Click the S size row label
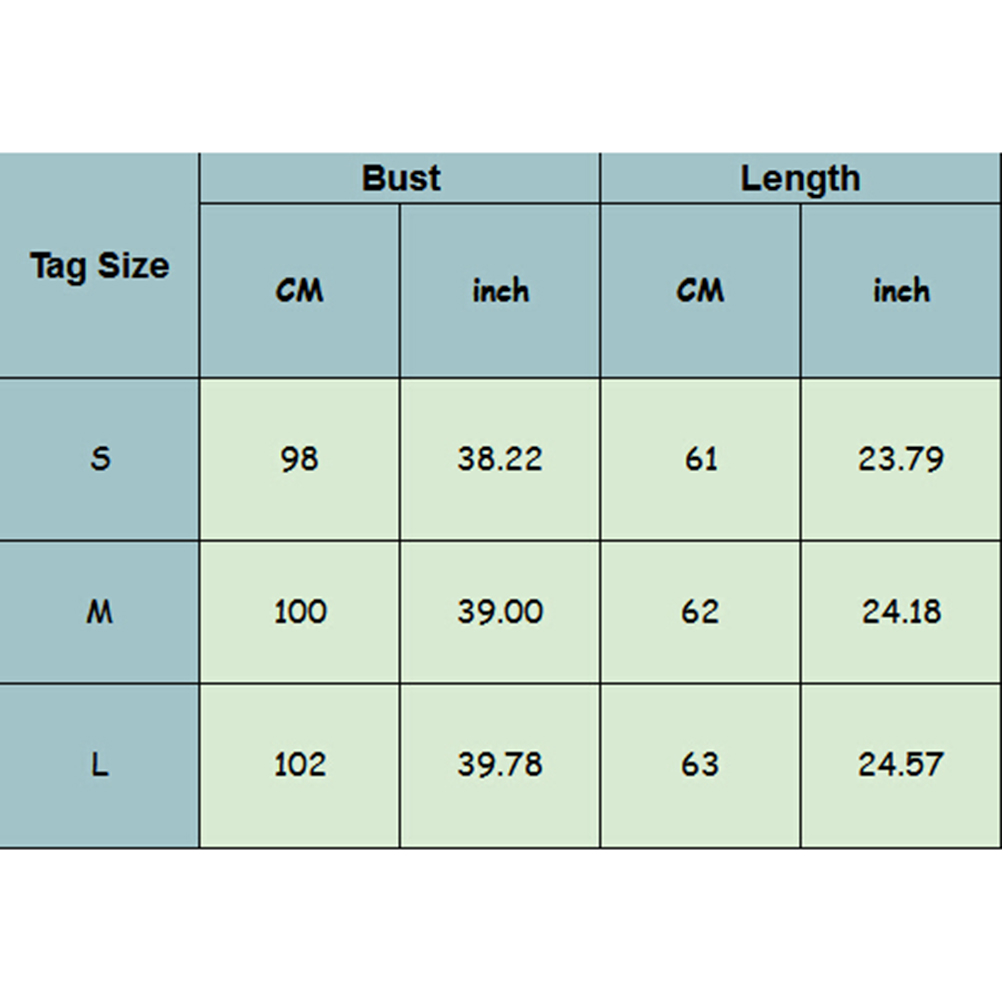Image resolution: width=1002 pixels, height=1002 pixels. click(99, 459)
